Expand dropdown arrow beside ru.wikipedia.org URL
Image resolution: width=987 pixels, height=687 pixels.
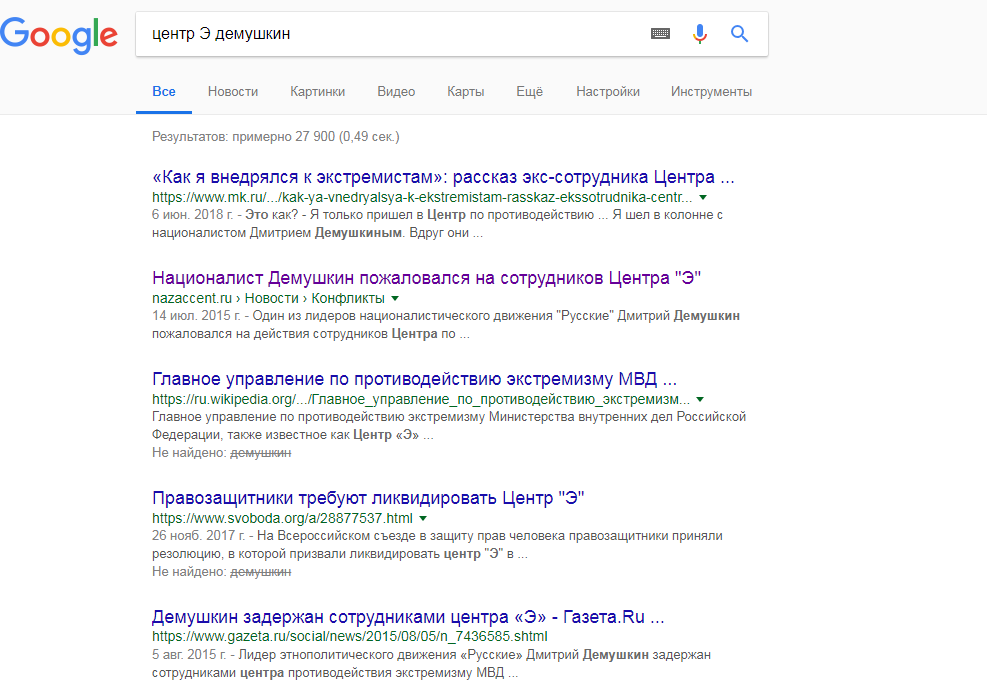[x=700, y=400]
